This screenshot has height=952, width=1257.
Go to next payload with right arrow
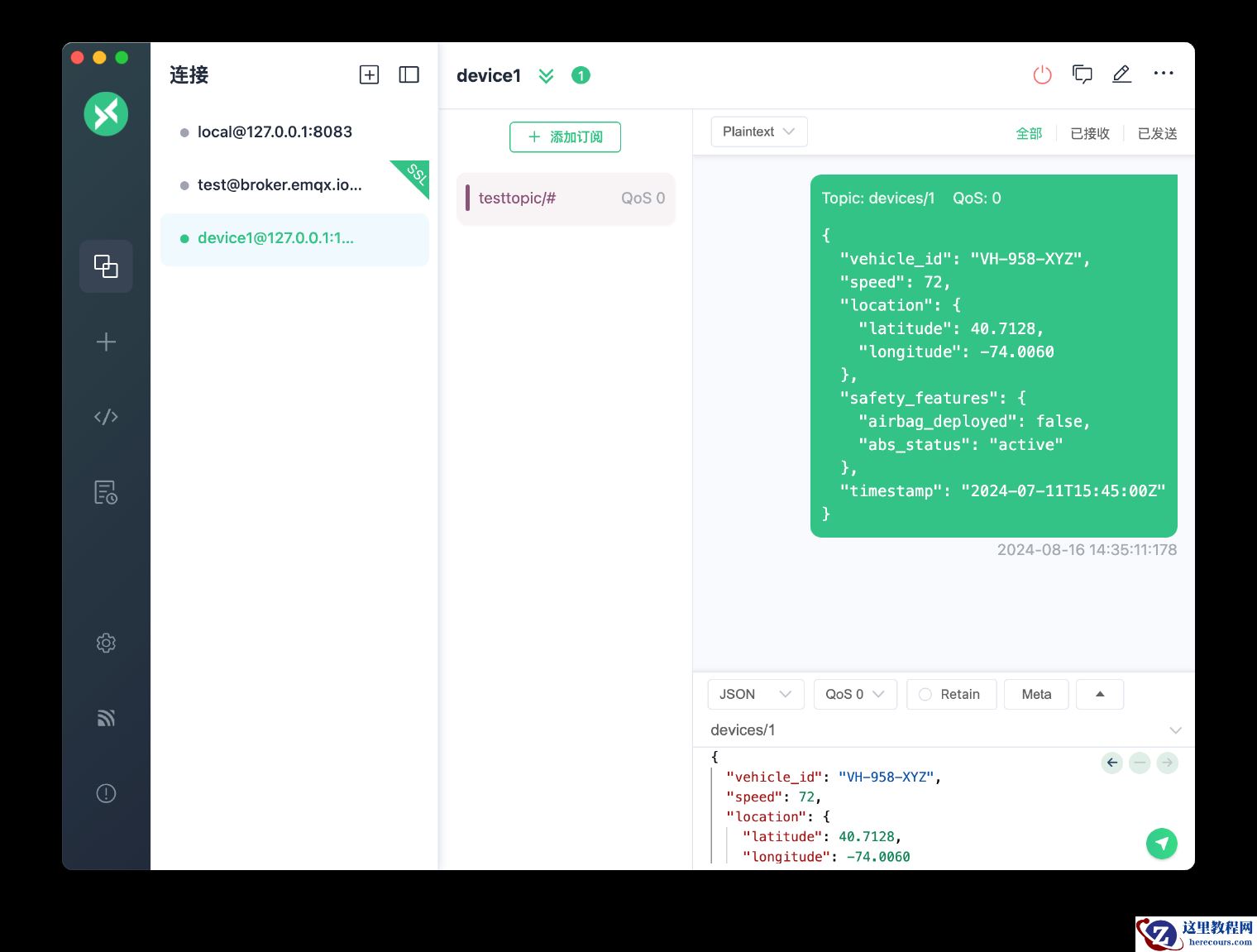pos(1167,763)
